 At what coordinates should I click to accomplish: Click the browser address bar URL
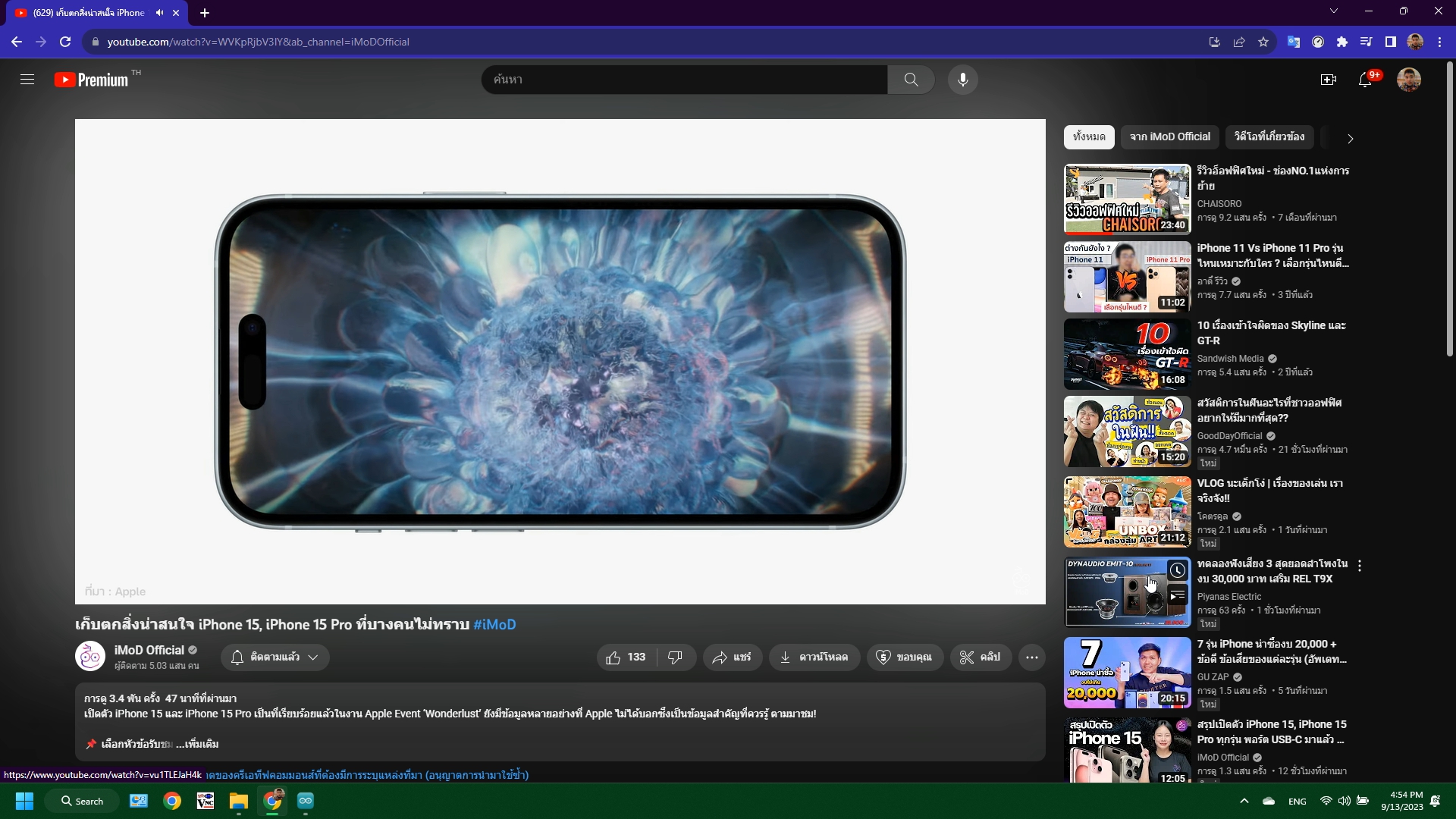(258, 42)
